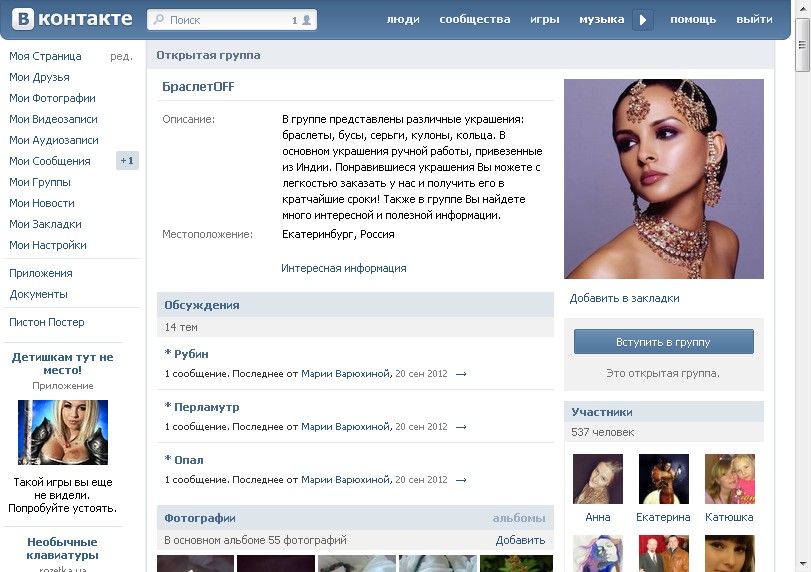Open the Участники section header
The width and height of the screenshot is (811, 572).
664,412
